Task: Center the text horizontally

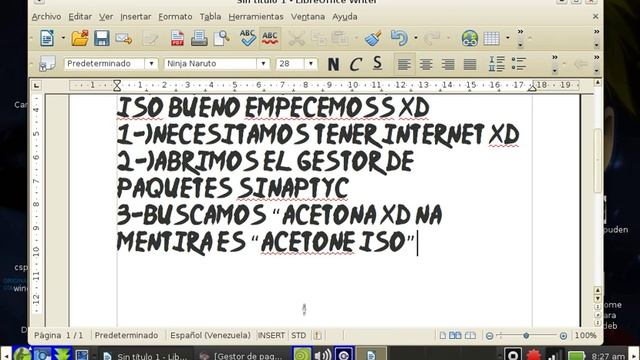Action: 426,64
